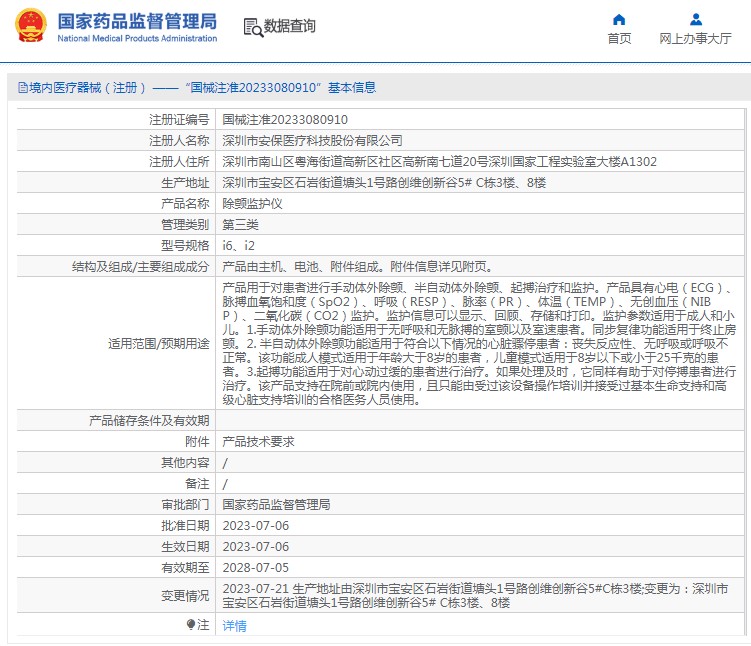
Task: Click the 结构及组成/主要组成成分 label
Action: pyautogui.click(x=141, y=267)
